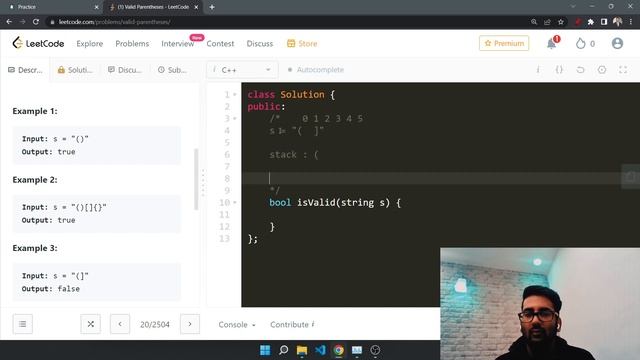Click the 'Example 2:' heading
The width and height of the screenshot is (640, 360).
tap(35, 180)
